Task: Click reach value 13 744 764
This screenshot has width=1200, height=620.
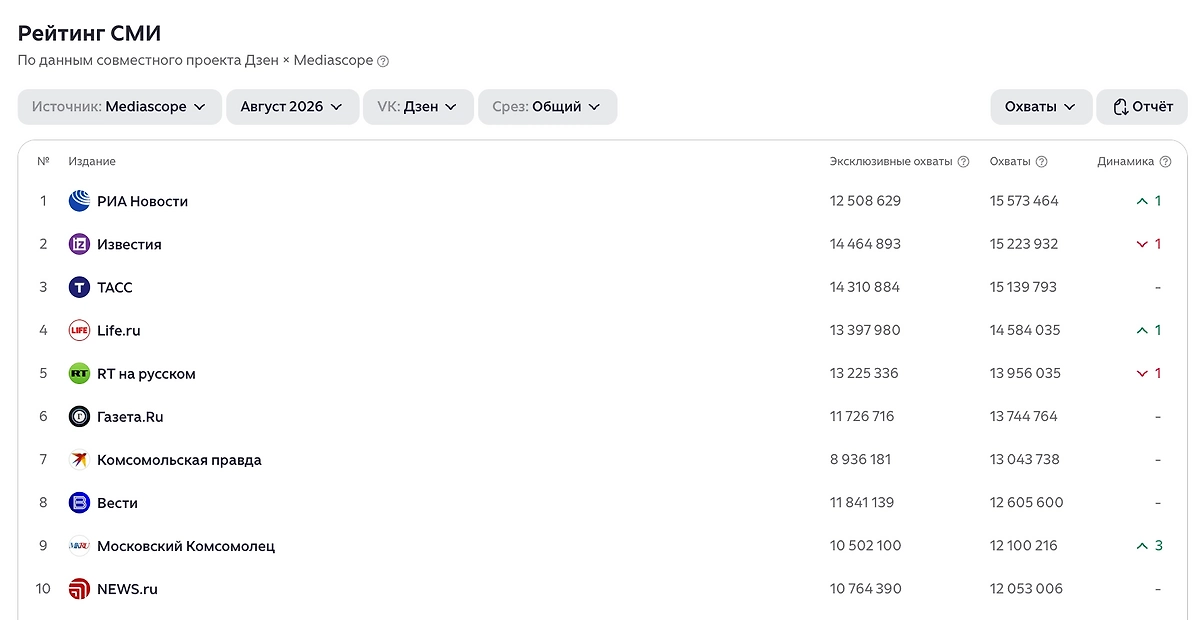Action: click(x=1024, y=417)
